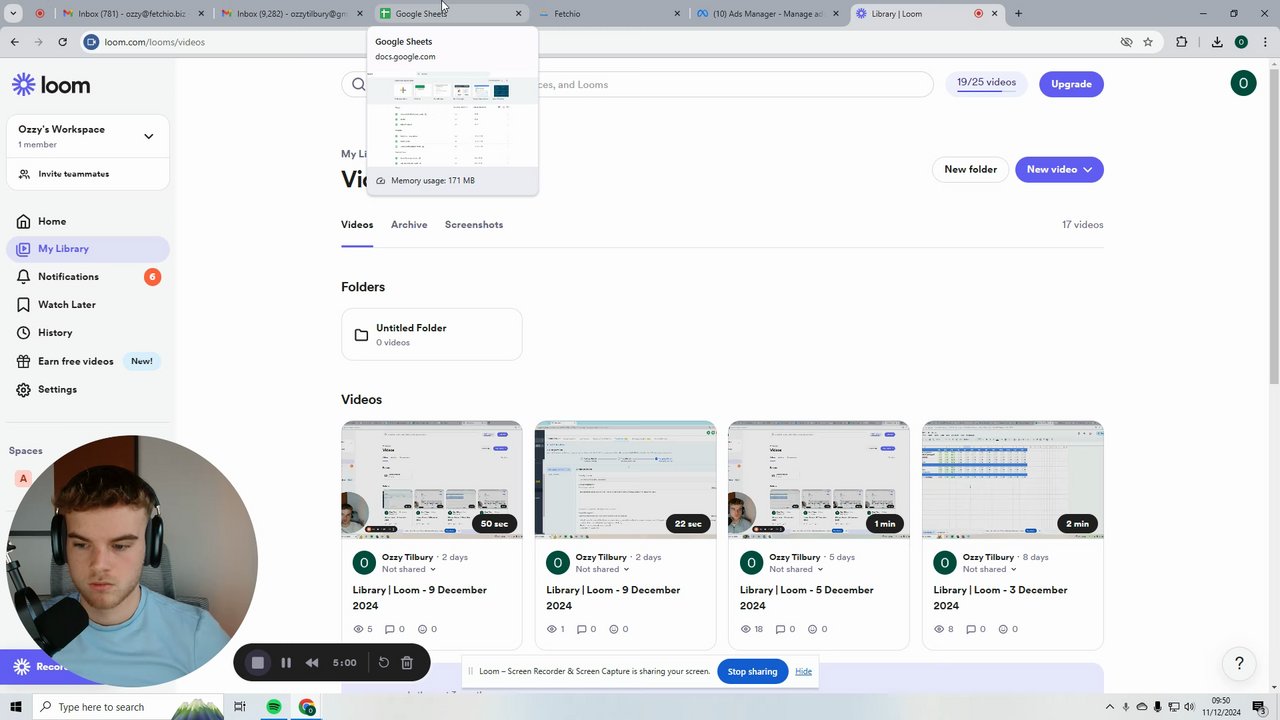Image resolution: width=1280 pixels, height=720 pixels.
Task: Open the 2 min video thumbnail
Action: [1012, 480]
